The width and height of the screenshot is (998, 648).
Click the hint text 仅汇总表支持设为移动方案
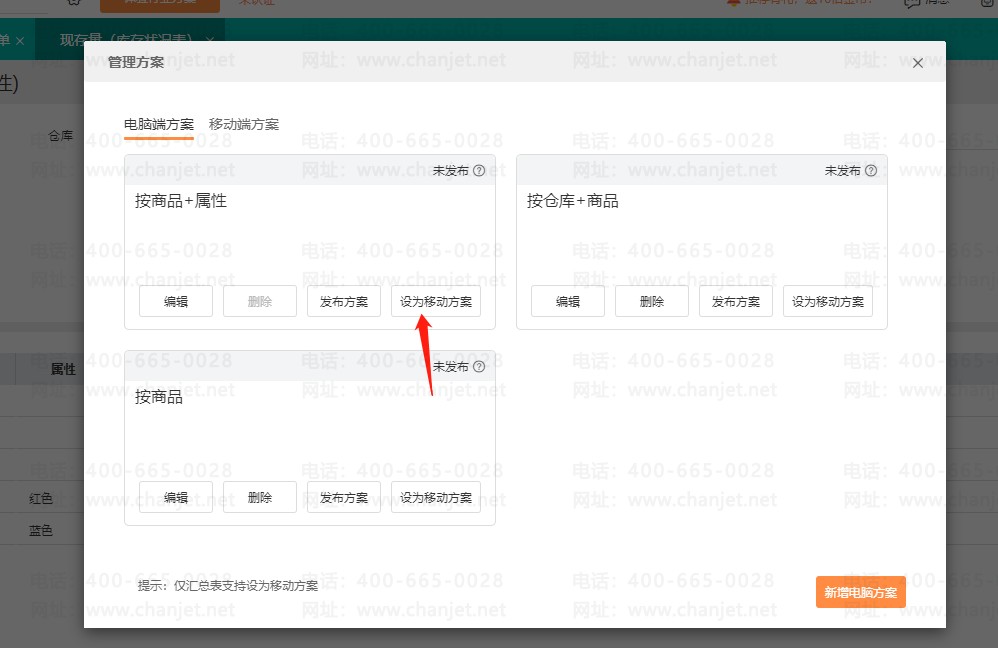[x=246, y=586]
